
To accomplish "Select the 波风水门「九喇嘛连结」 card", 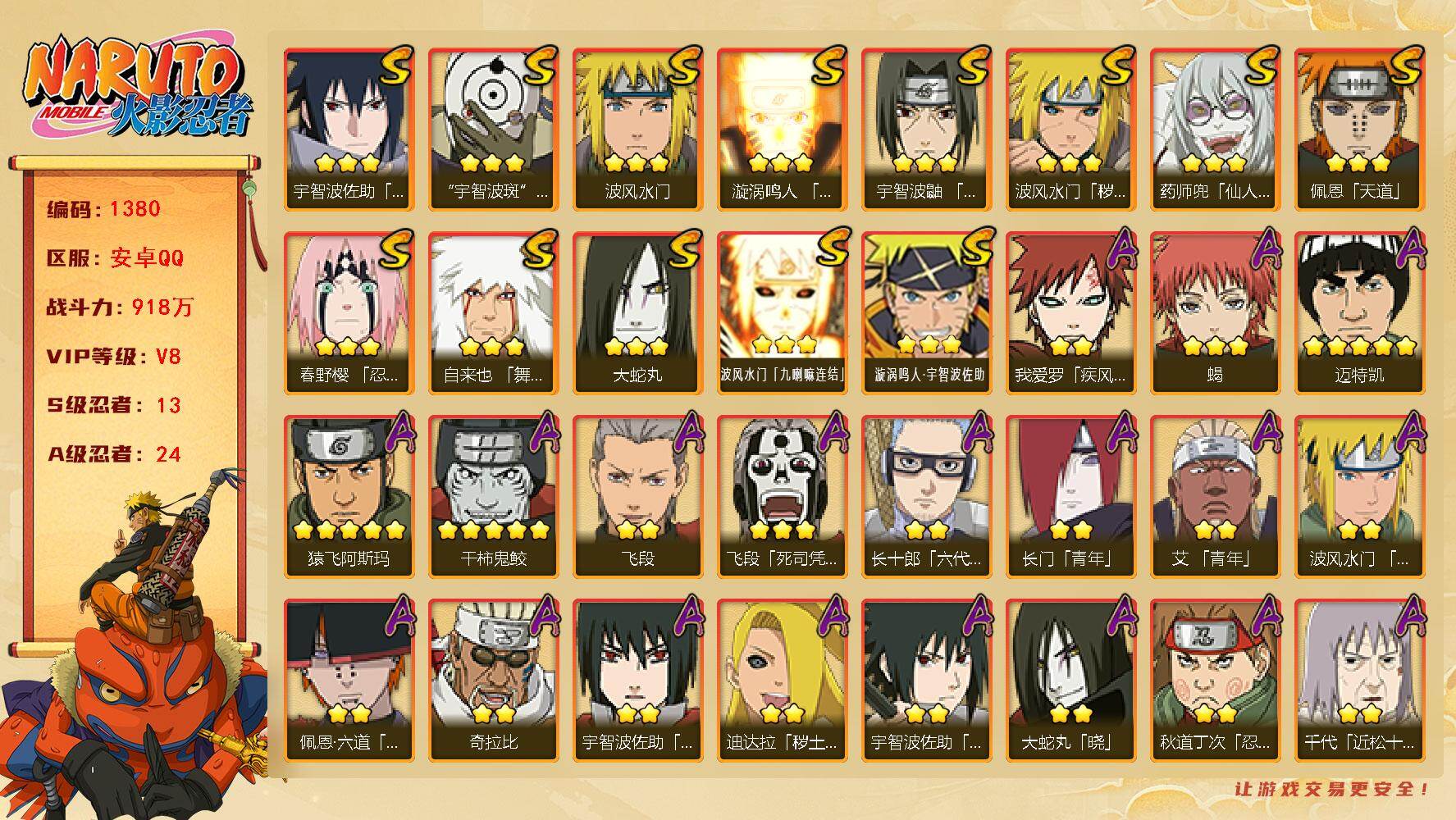I will coord(782,313).
